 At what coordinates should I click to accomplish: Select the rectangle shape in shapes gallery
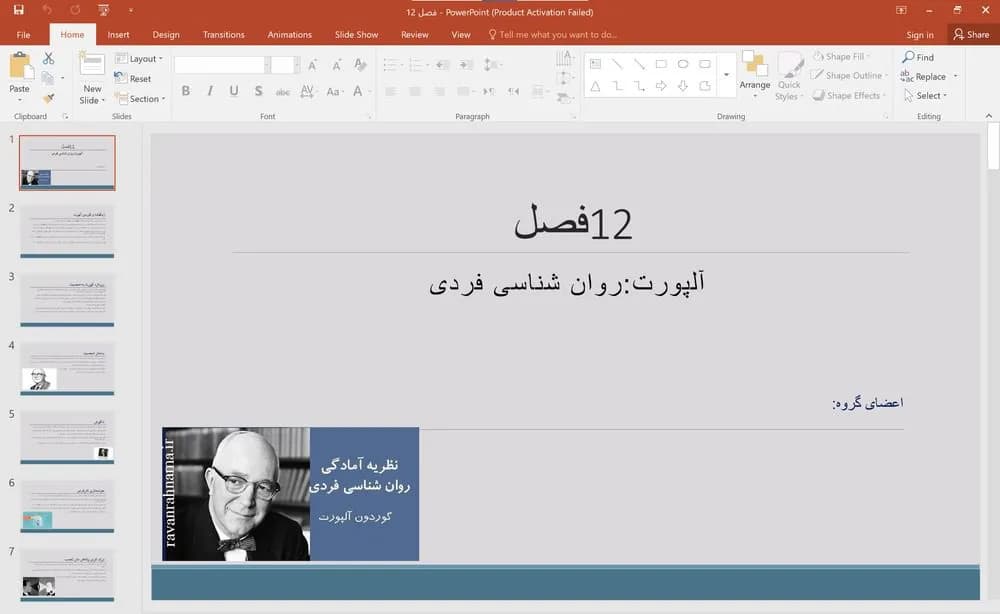pyautogui.click(x=661, y=64)
